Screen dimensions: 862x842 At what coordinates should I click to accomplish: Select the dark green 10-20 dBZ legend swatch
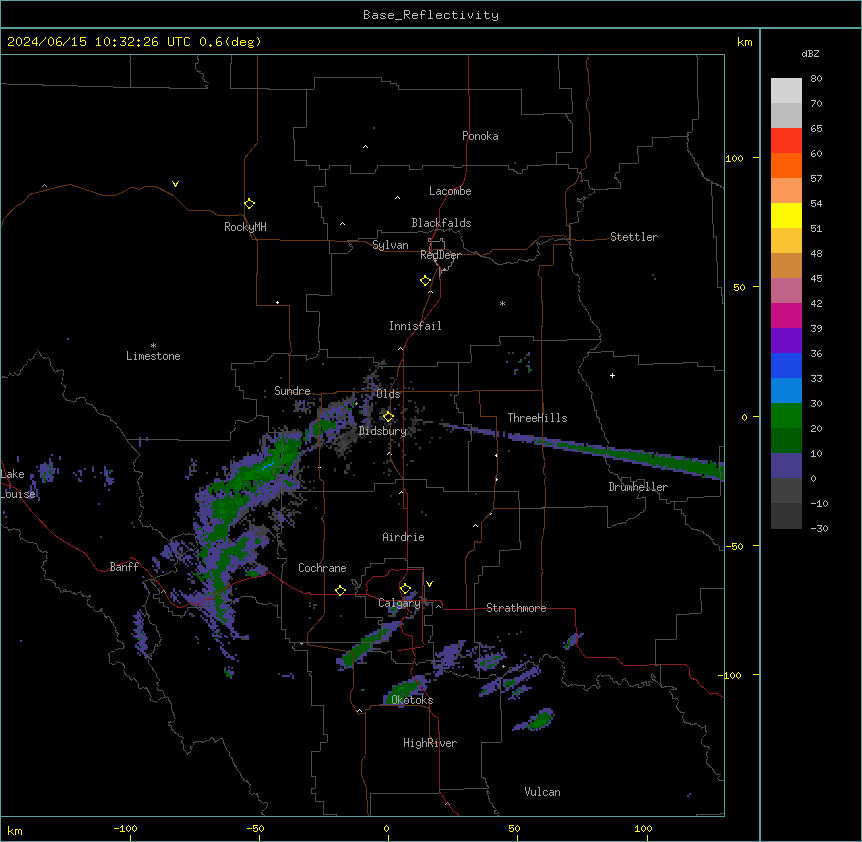click(786, 441)
